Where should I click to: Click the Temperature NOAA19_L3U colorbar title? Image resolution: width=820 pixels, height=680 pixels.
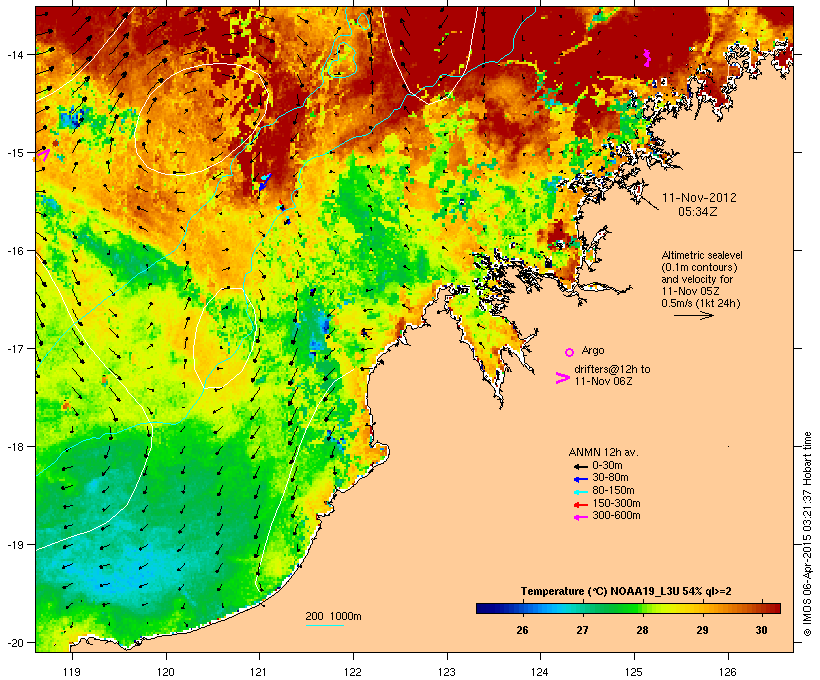pos(626,592)
